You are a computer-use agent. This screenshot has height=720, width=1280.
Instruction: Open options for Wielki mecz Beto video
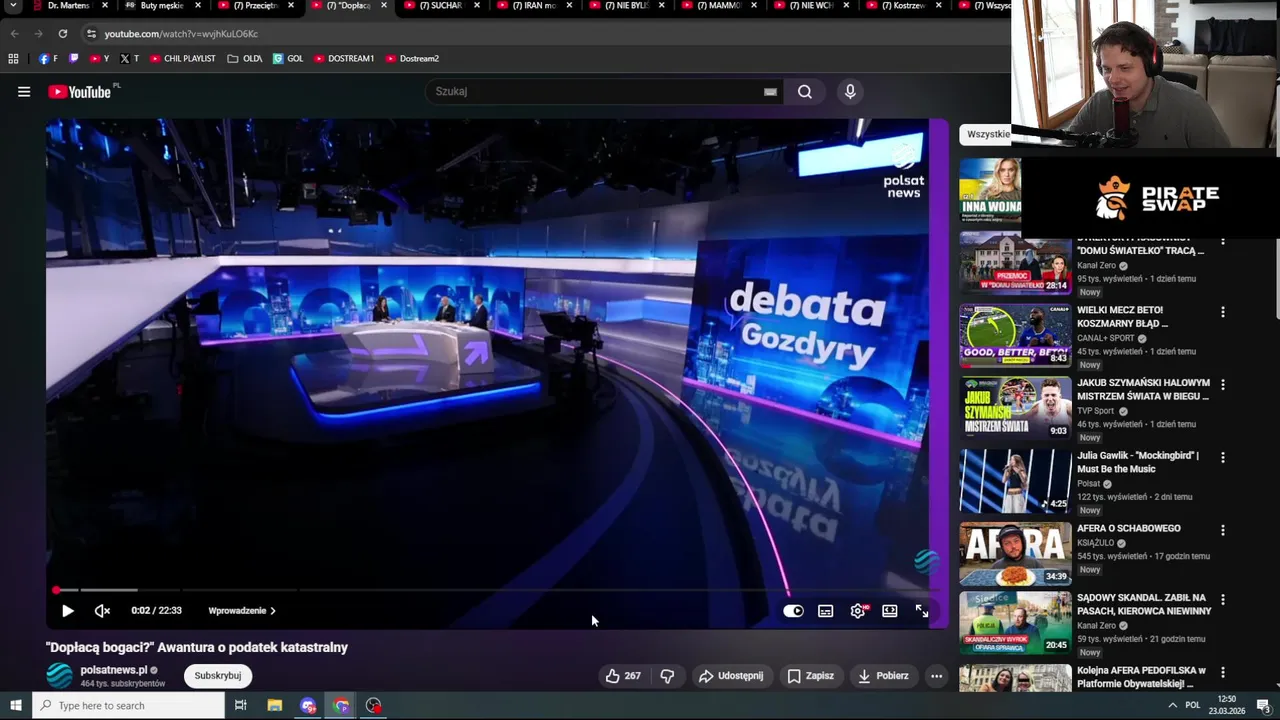click(1222, 312)
